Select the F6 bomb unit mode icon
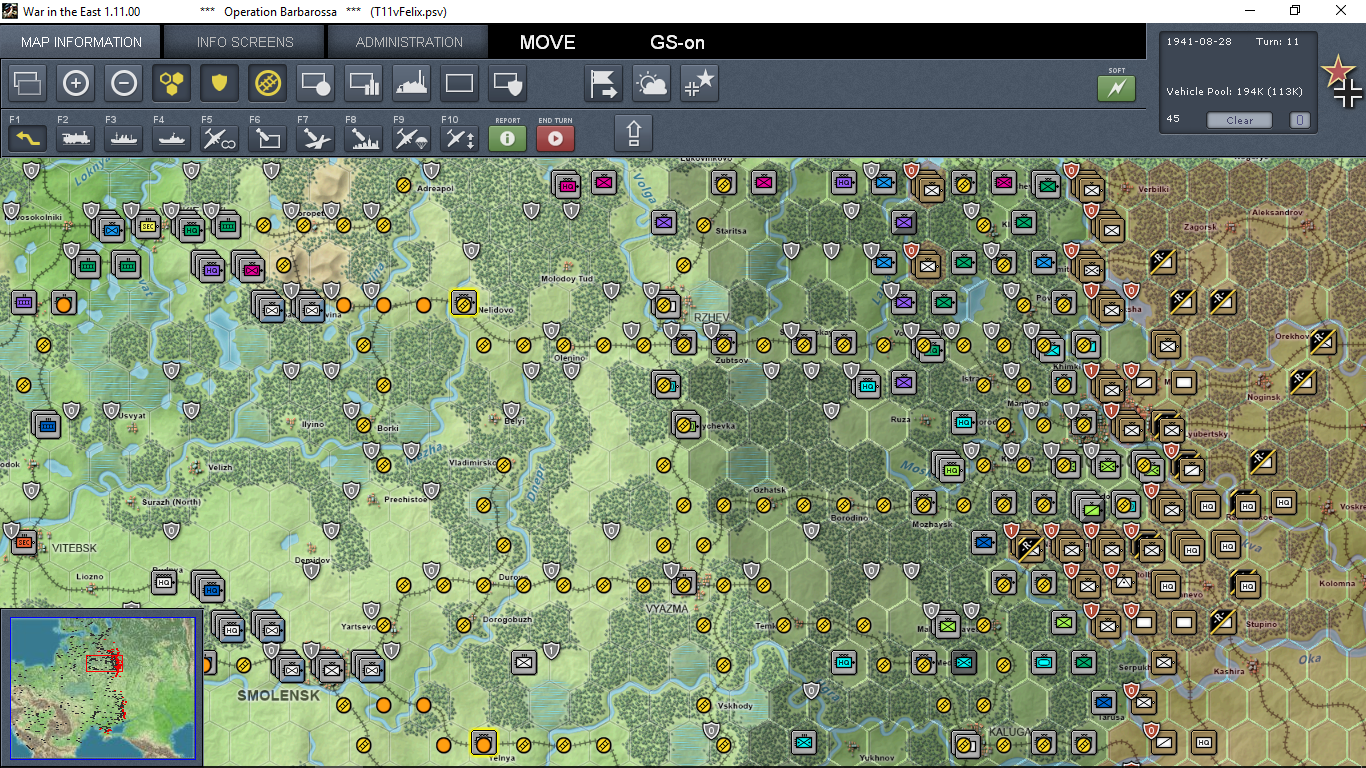Image resolution: width=1366 pixels, height=768 pixels. (268, 138)
